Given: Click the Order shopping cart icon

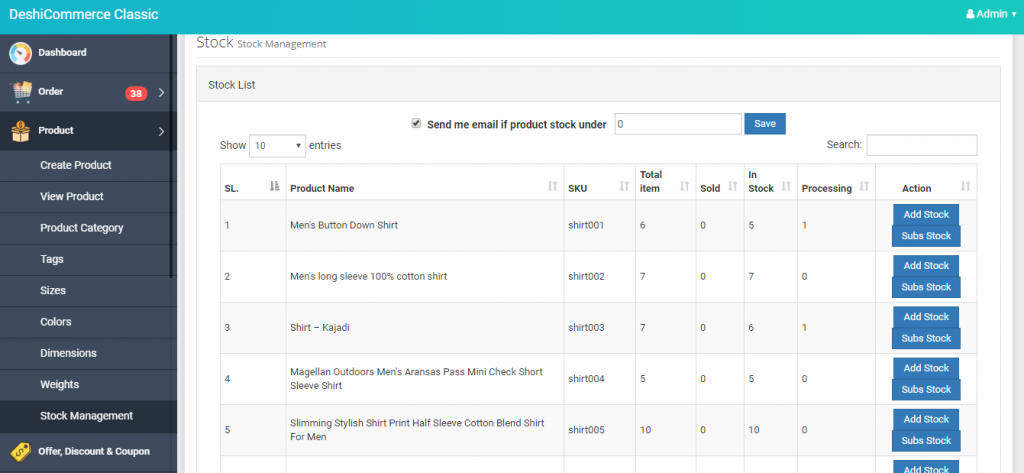Looking at the screenshot, I should pos(21,92).
